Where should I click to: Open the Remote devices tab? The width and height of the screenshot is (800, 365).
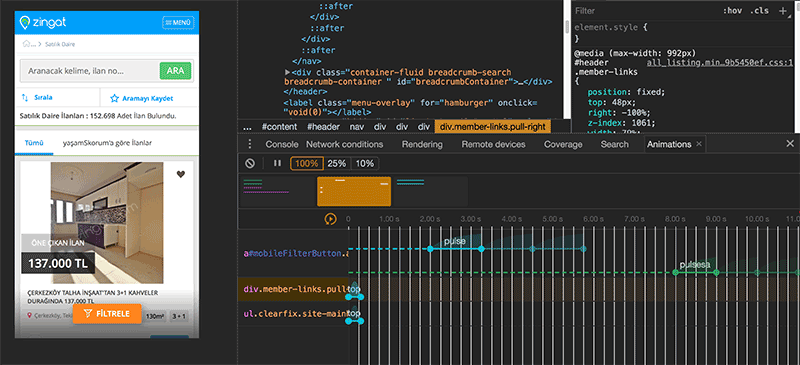point(493,144)
